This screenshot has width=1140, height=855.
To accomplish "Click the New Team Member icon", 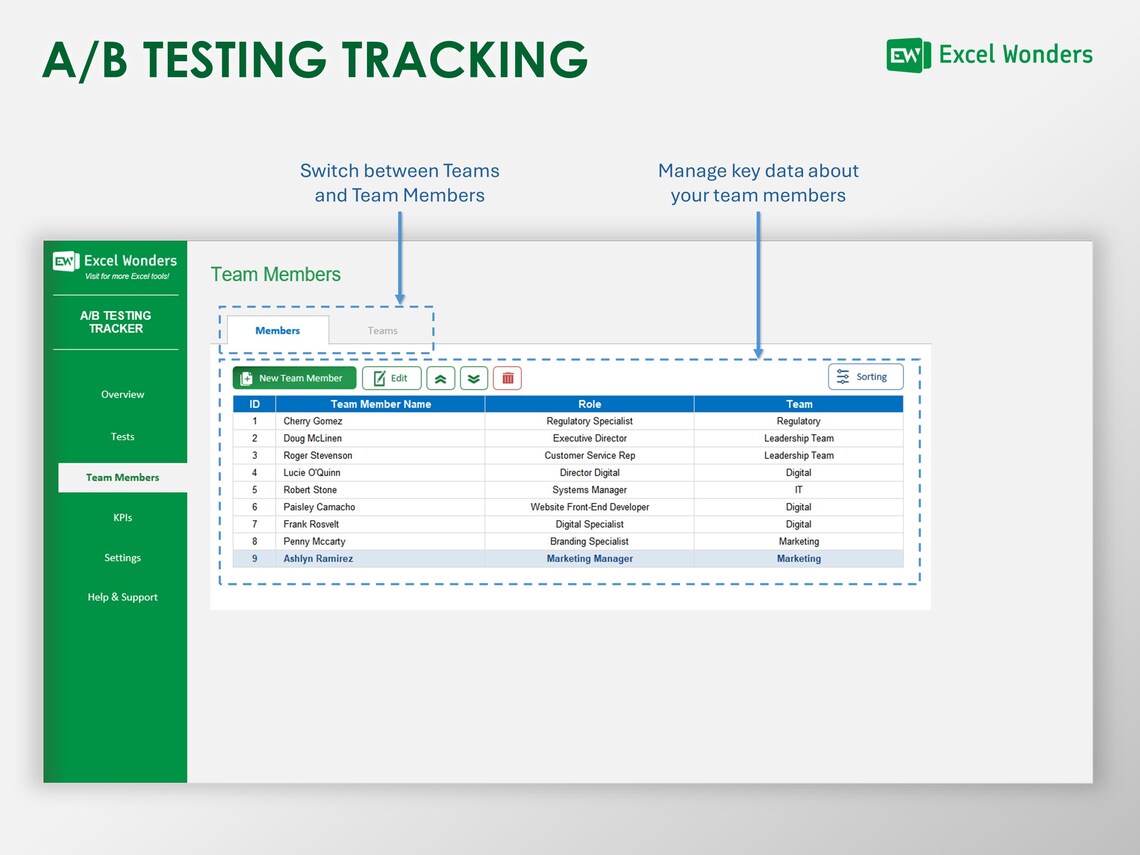I will (x=246, y=378).
